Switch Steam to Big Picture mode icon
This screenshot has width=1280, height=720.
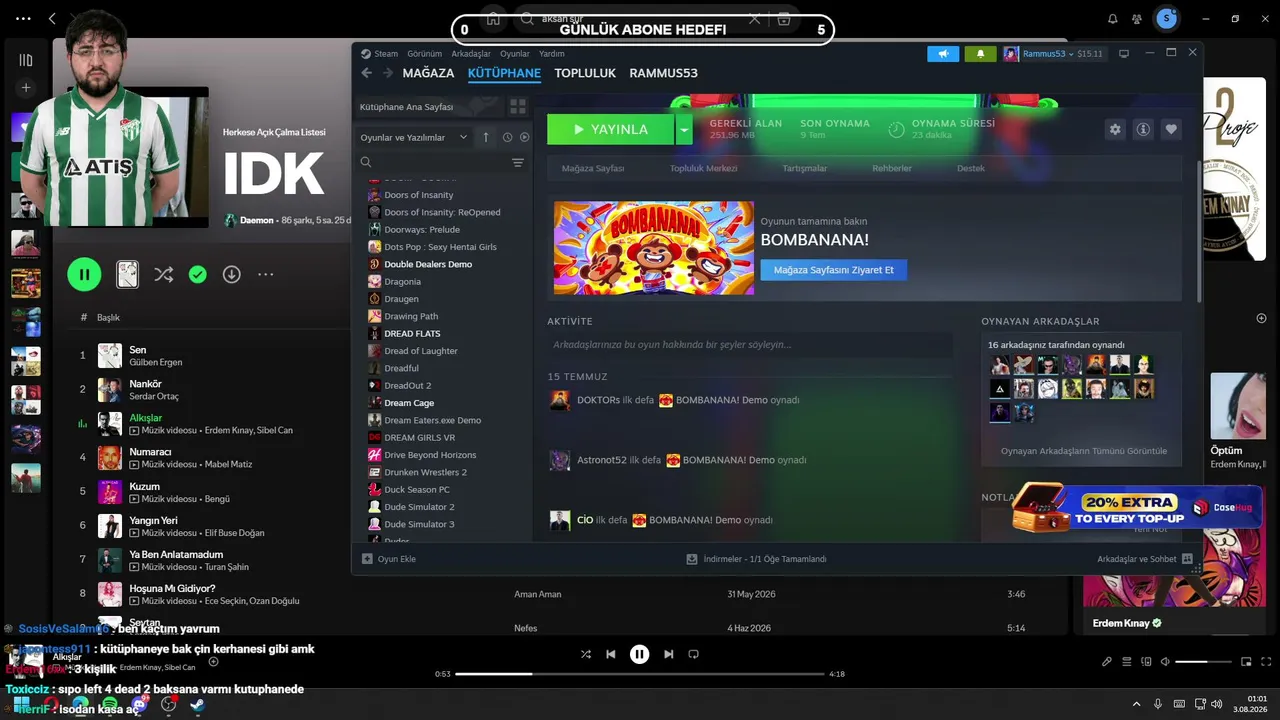pos(1124,53)
